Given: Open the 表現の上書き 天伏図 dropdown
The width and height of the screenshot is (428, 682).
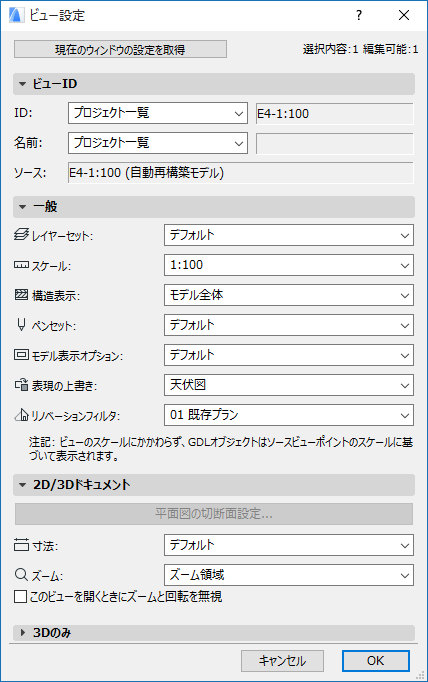Looking at the screenshot, I should coord(289,385).
